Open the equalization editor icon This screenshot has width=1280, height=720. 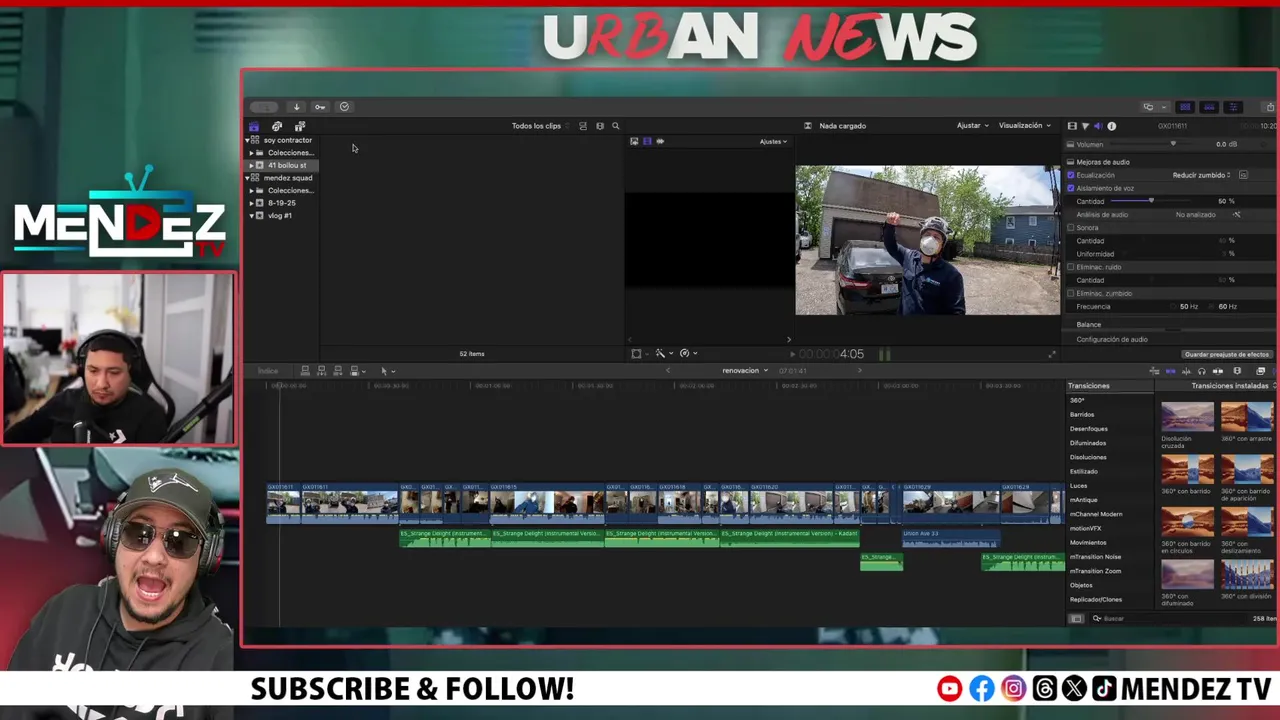tap(1243, 175)
